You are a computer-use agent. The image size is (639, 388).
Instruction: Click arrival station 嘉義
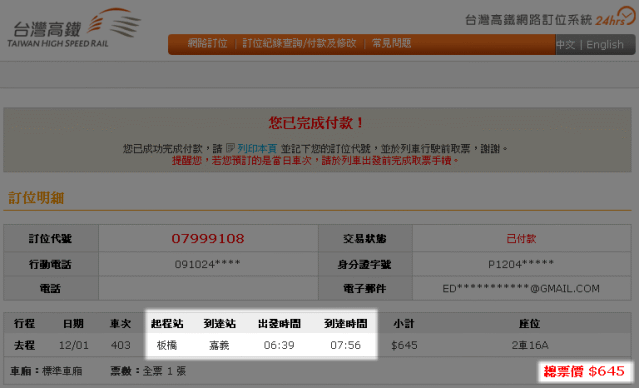(x=219, y=345)
